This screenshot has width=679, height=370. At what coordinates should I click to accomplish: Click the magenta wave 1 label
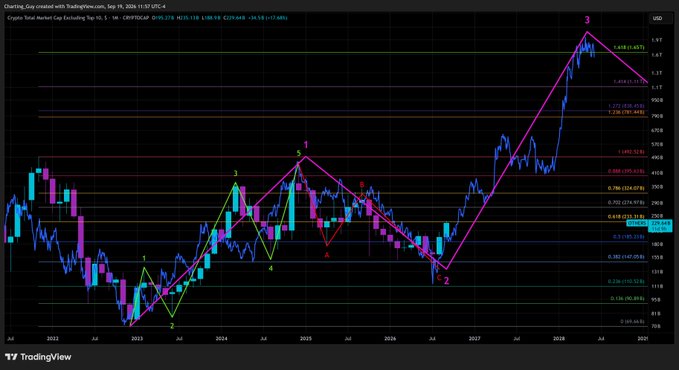[306, 145]
